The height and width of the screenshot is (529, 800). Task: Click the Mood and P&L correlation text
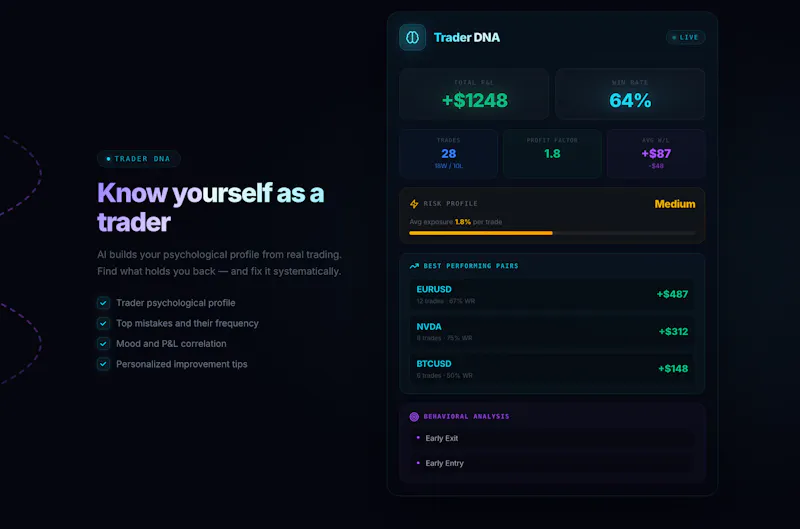click(171, 344)
